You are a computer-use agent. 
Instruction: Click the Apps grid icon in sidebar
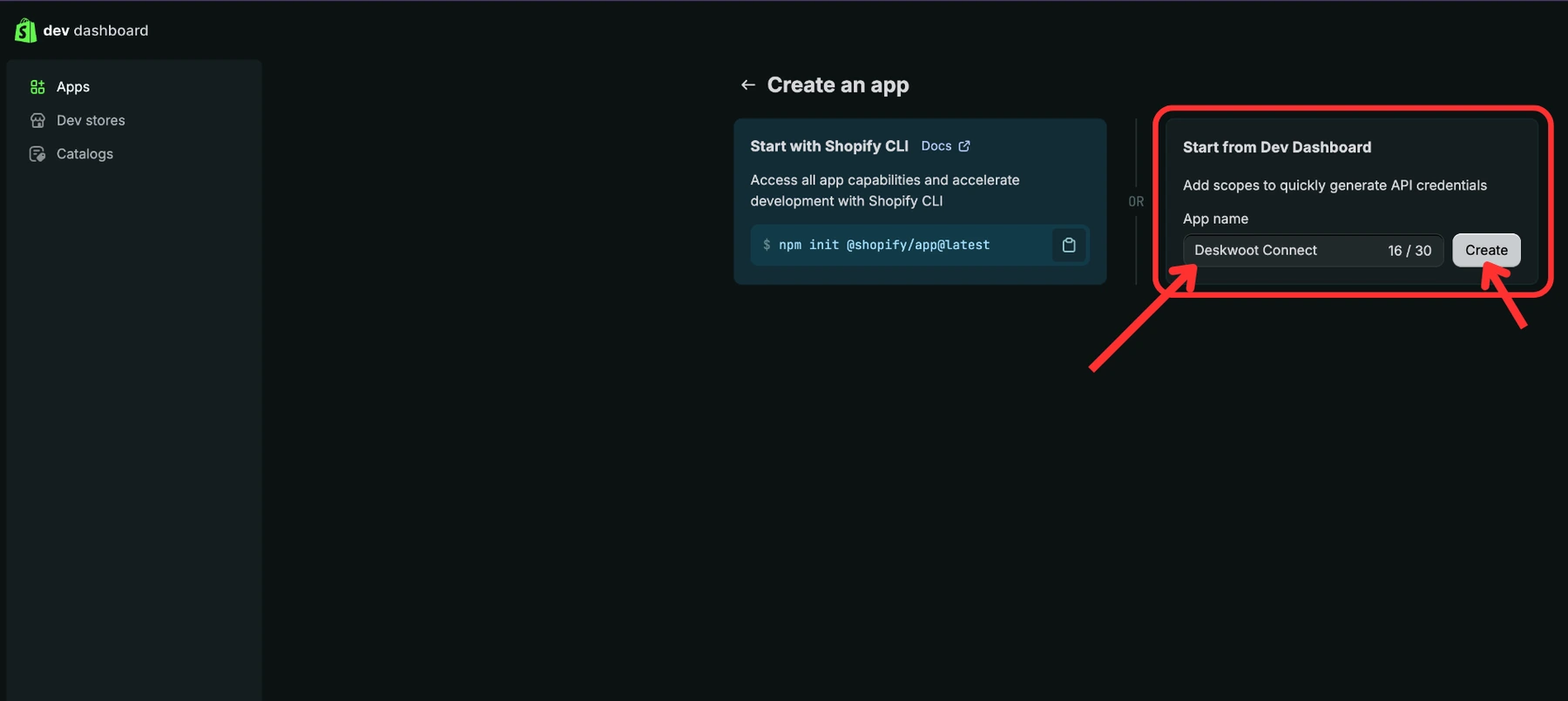pyautogui.click(x=37, y=87)
